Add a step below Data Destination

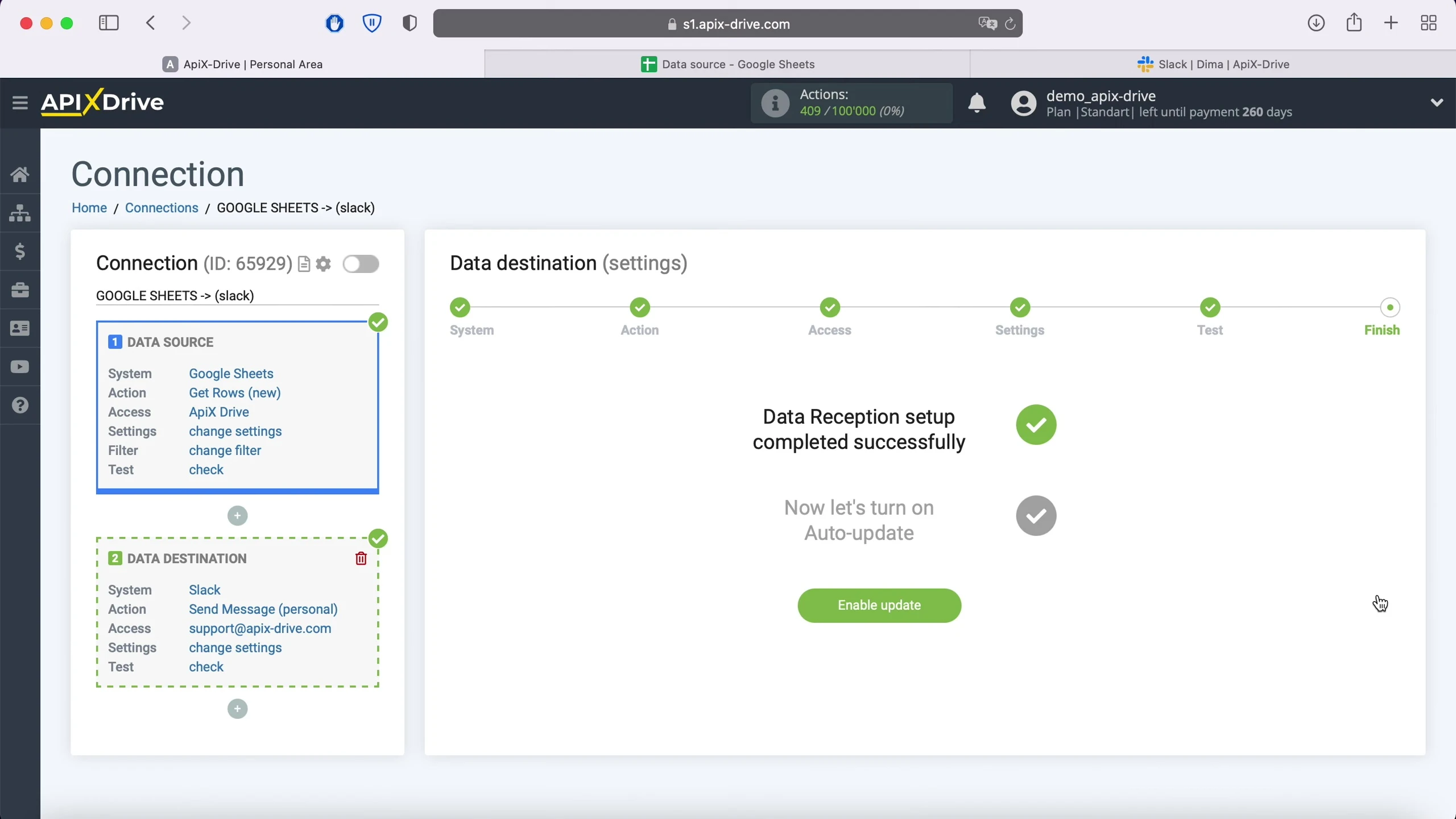tap(238, 709)
